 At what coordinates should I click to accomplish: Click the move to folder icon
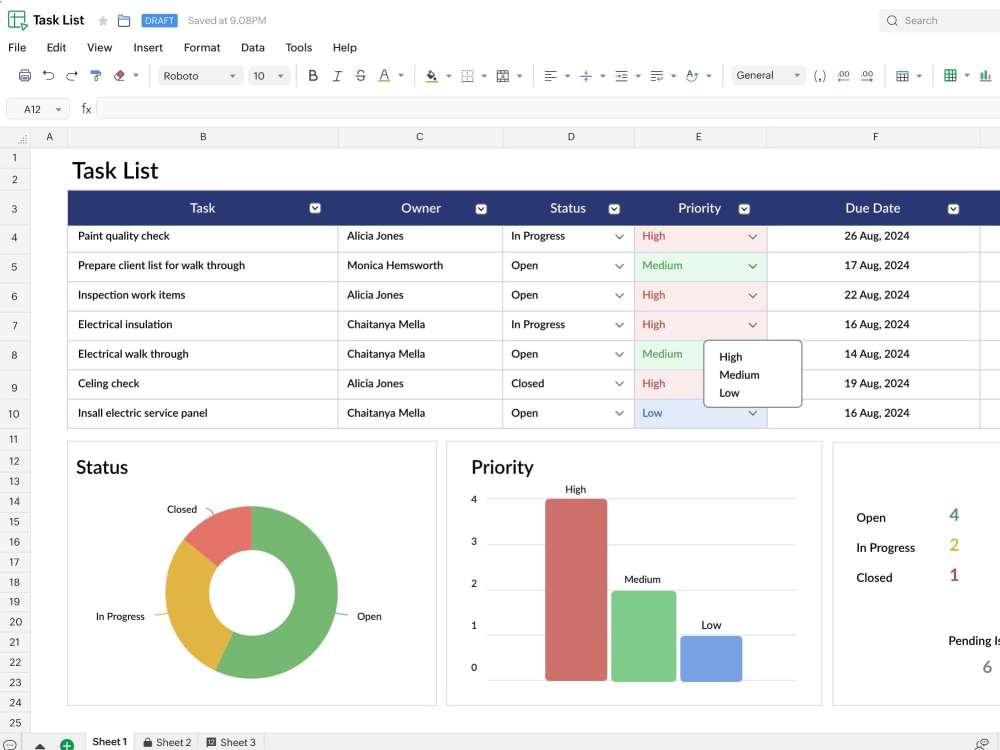124,21
